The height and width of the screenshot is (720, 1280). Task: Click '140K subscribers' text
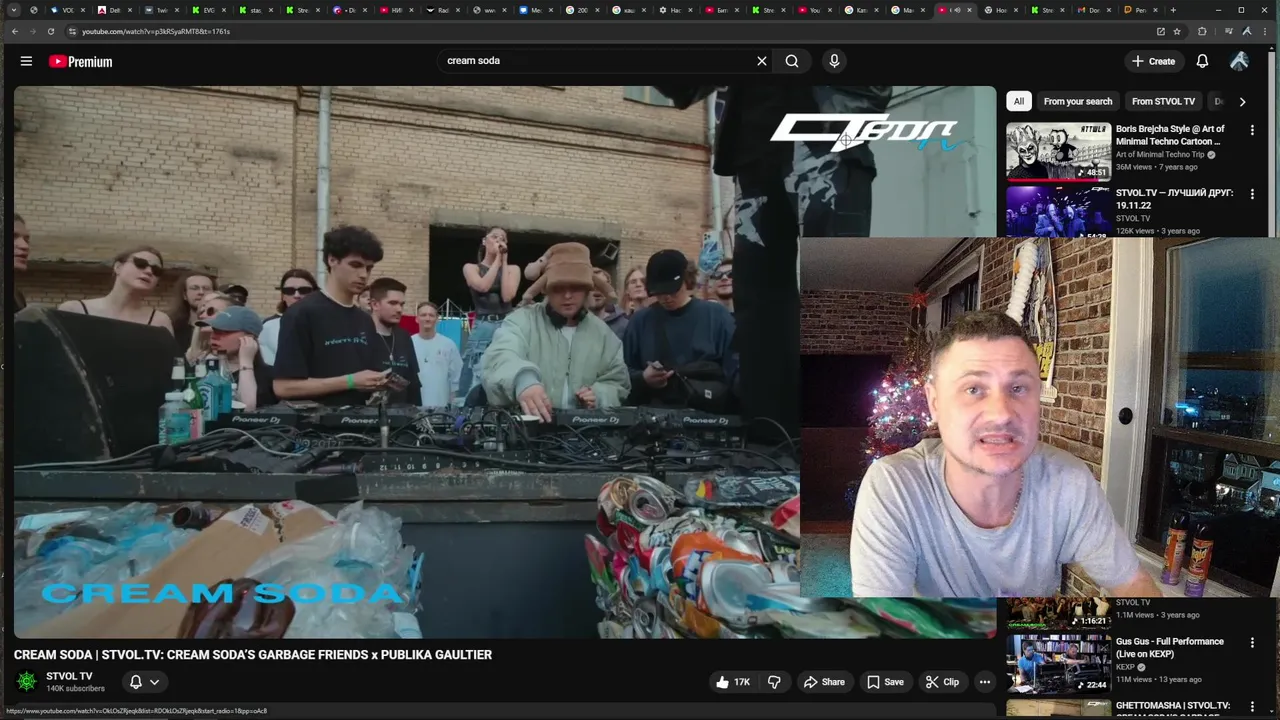(75, 689)
